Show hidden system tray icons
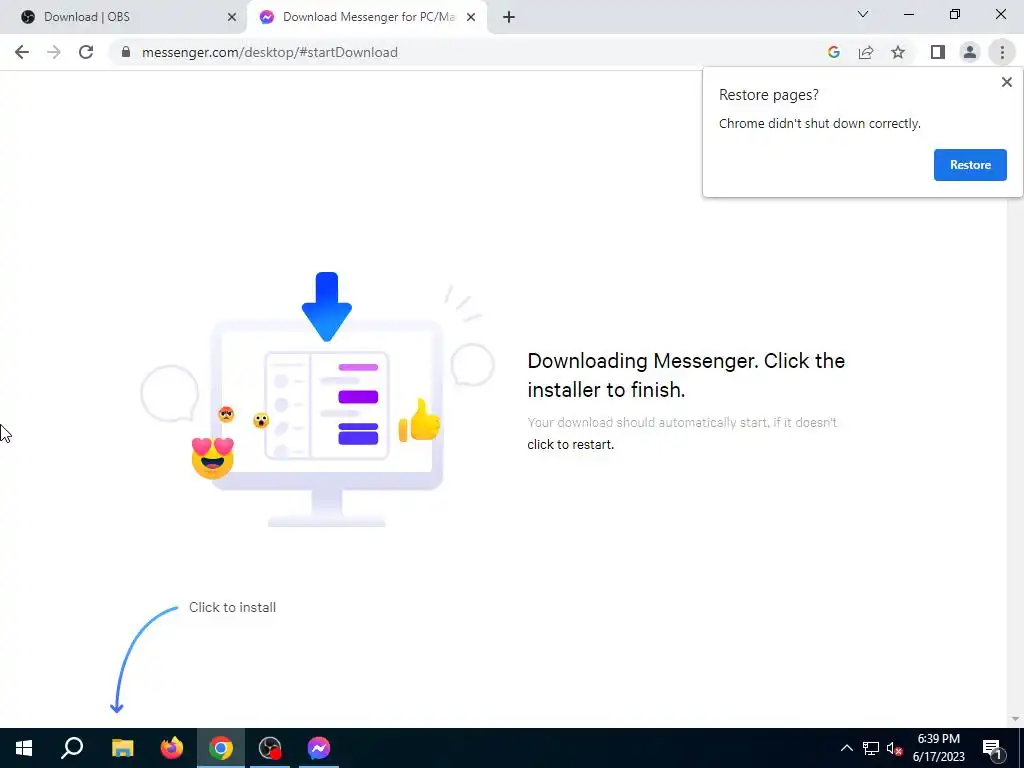The height and width of the screenshot is (768, 1024). pyautogui.click(x=846, y=748)
